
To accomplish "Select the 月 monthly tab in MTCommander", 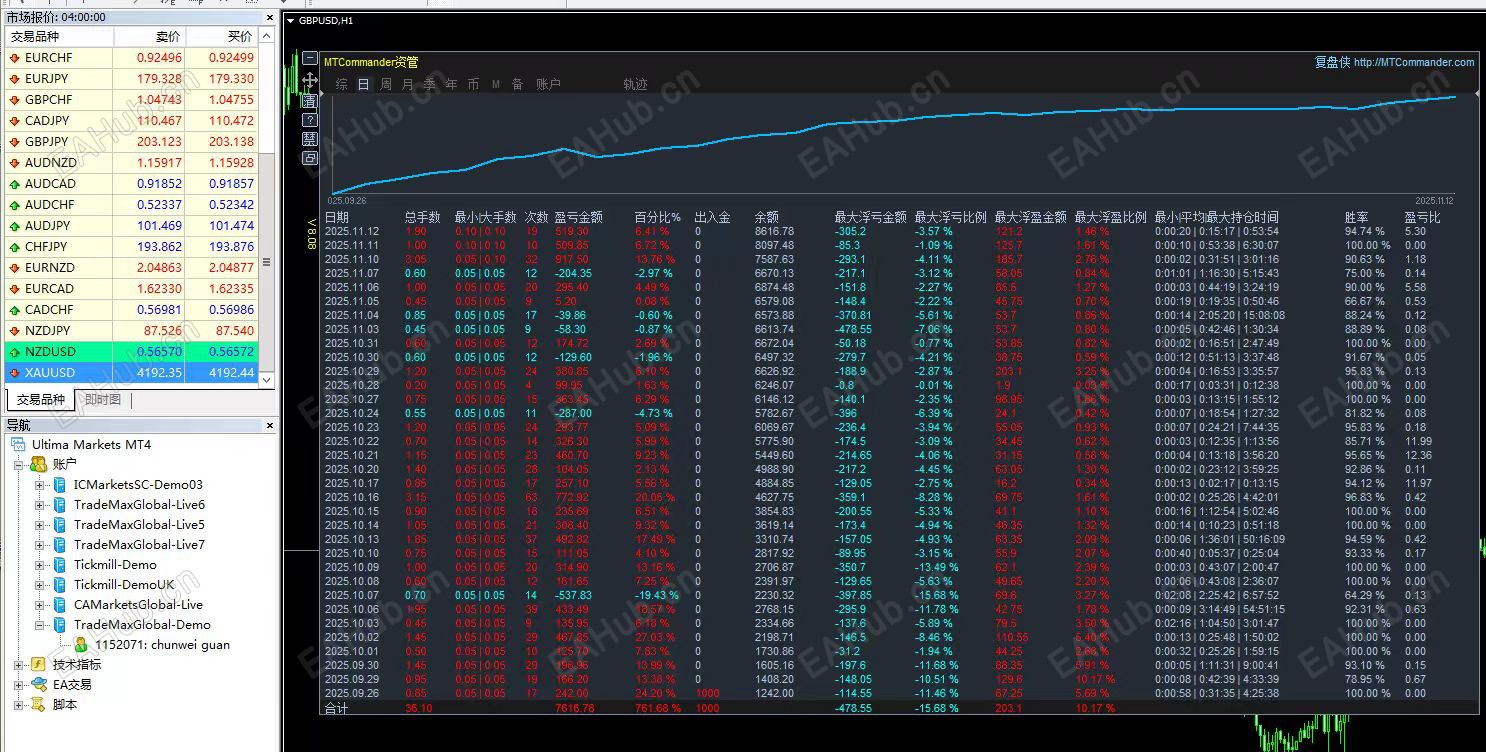I will coord(408,85).
